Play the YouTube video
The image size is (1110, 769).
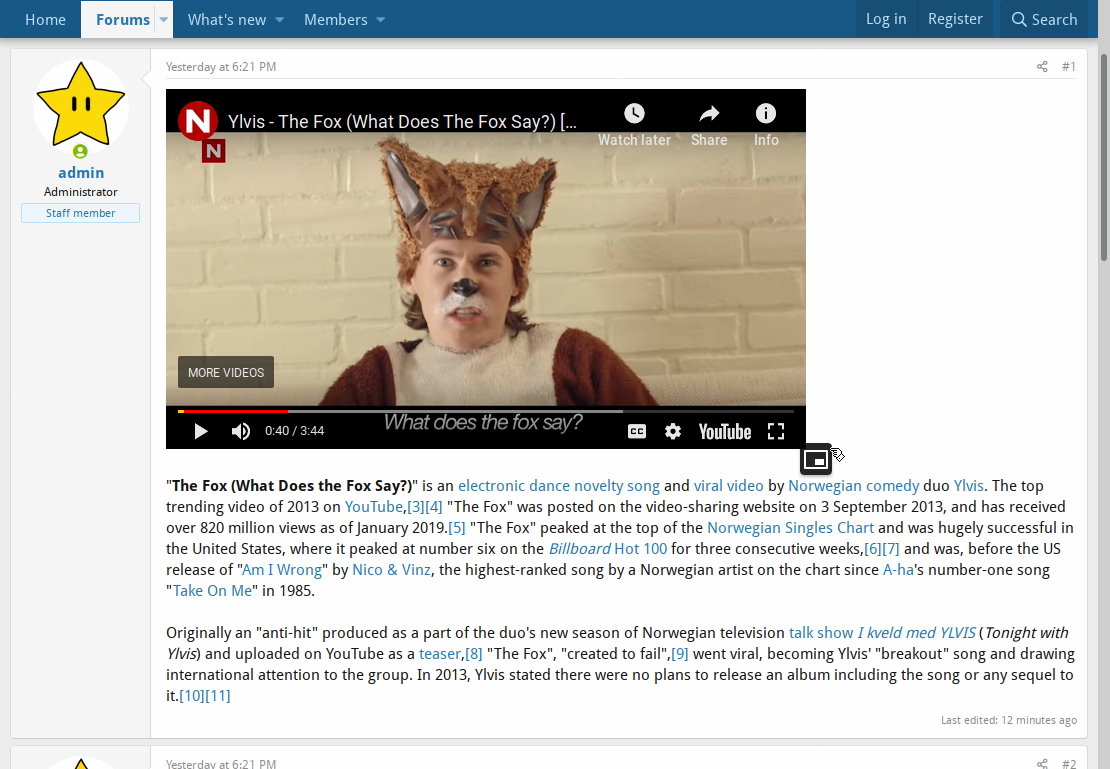[x=201, y=431]
